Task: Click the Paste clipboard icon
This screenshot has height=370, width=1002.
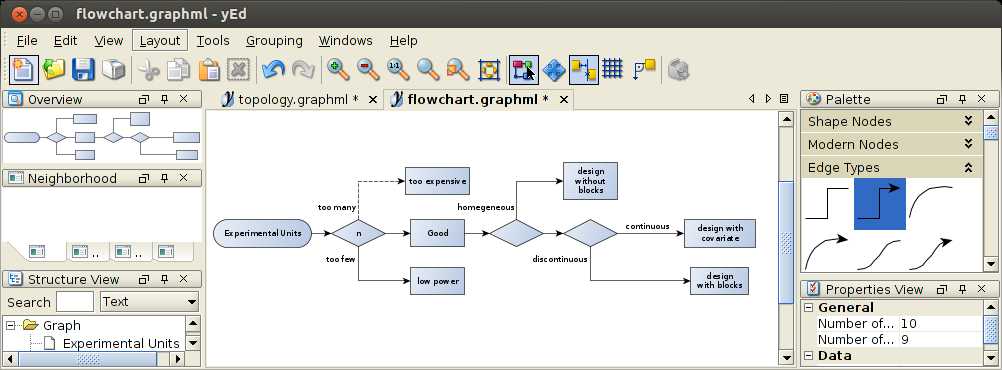Action: point(208,69)
